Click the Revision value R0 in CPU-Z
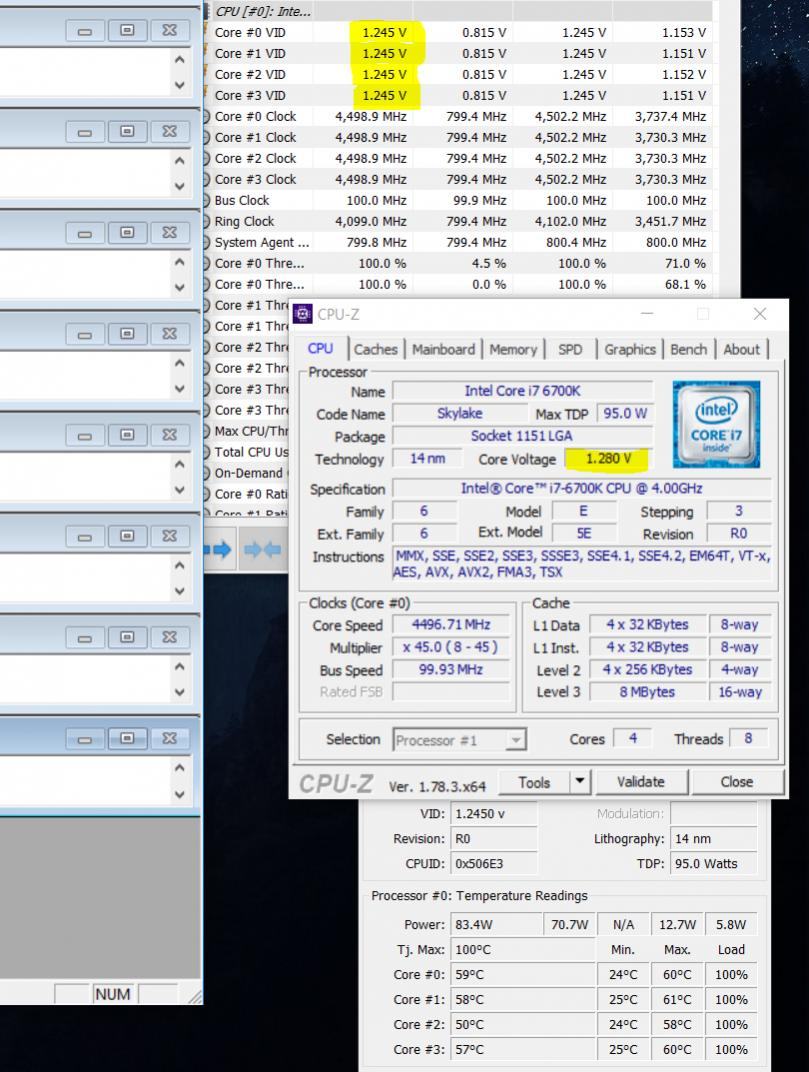The image size is (809, 1072). [739, 534]
